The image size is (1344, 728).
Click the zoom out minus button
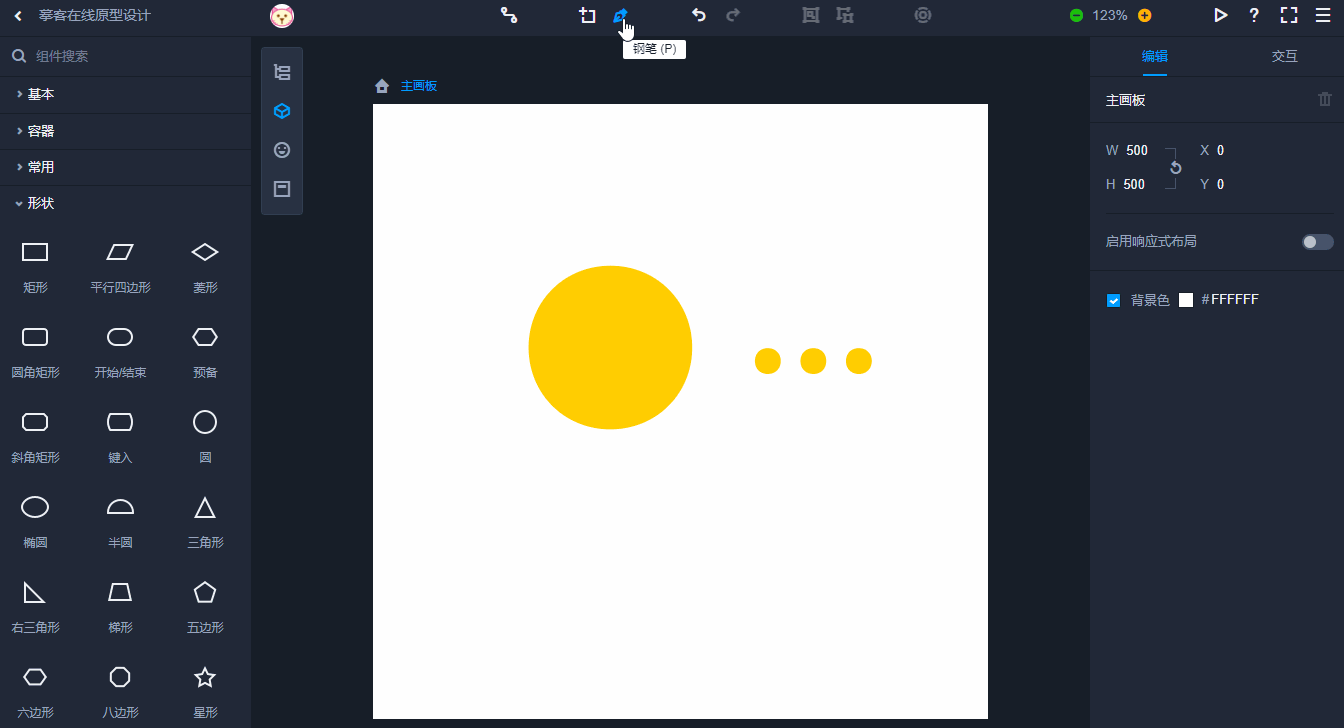1076,15
